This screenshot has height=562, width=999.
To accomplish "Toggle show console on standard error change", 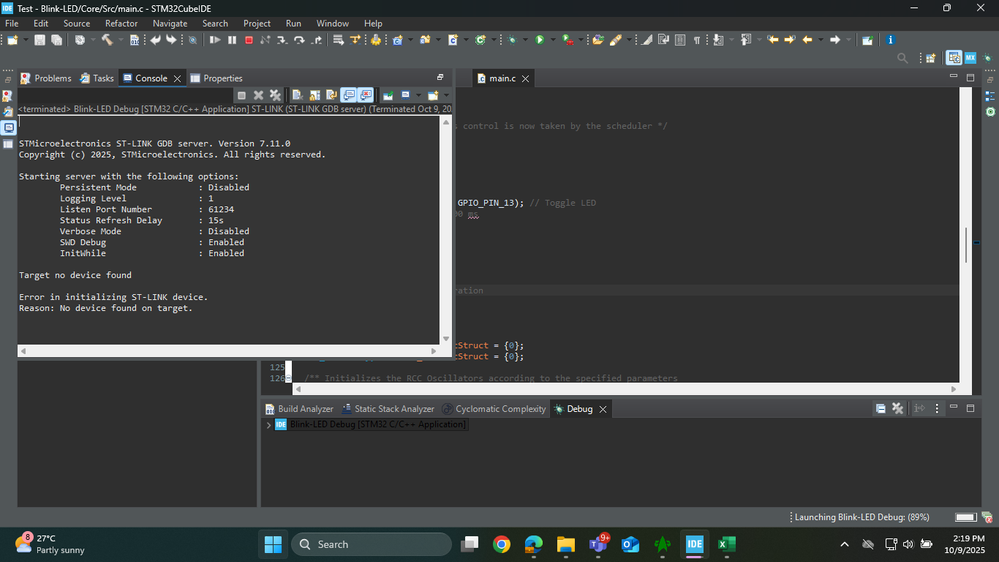I will coord(365,95).
